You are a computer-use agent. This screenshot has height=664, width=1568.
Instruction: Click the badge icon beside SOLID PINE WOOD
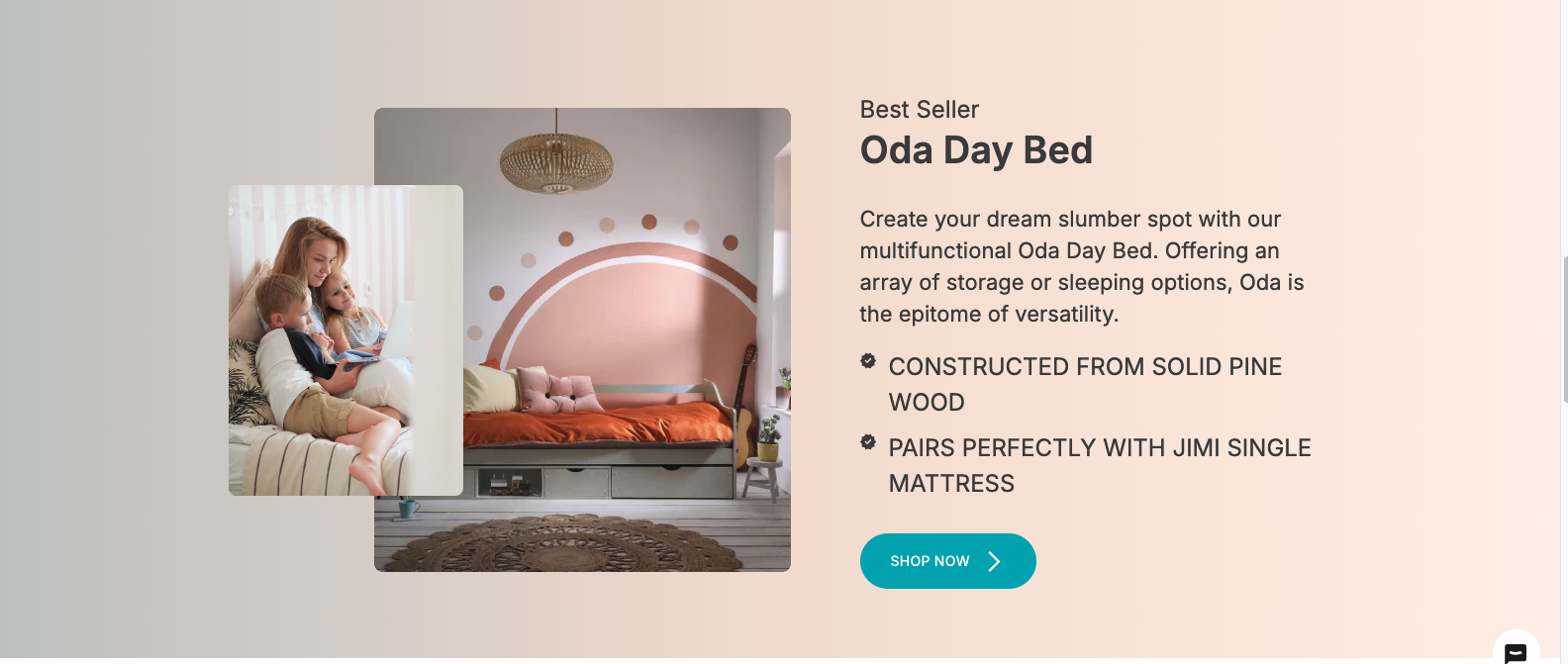tap(868, 361)
